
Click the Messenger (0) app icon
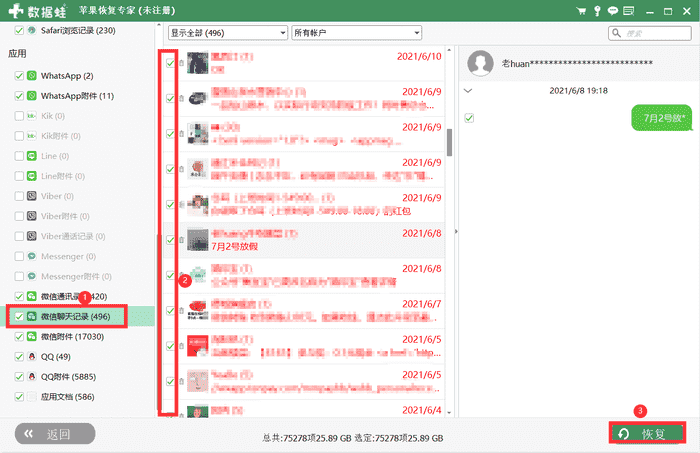(x=32, y=256)
